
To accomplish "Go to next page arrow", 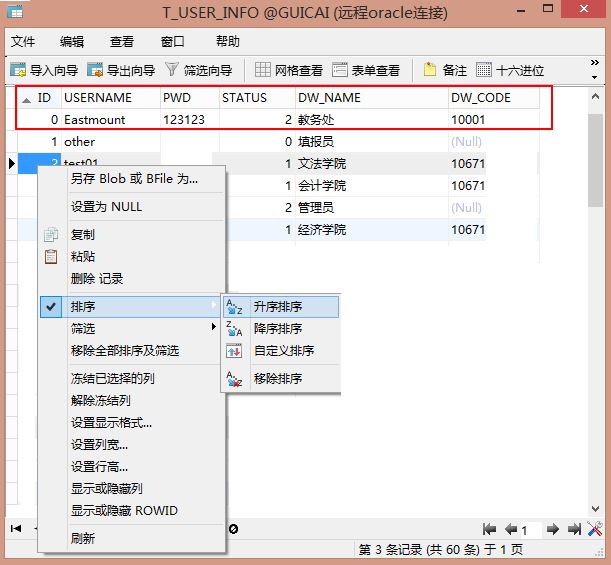I will pos(553,529).
